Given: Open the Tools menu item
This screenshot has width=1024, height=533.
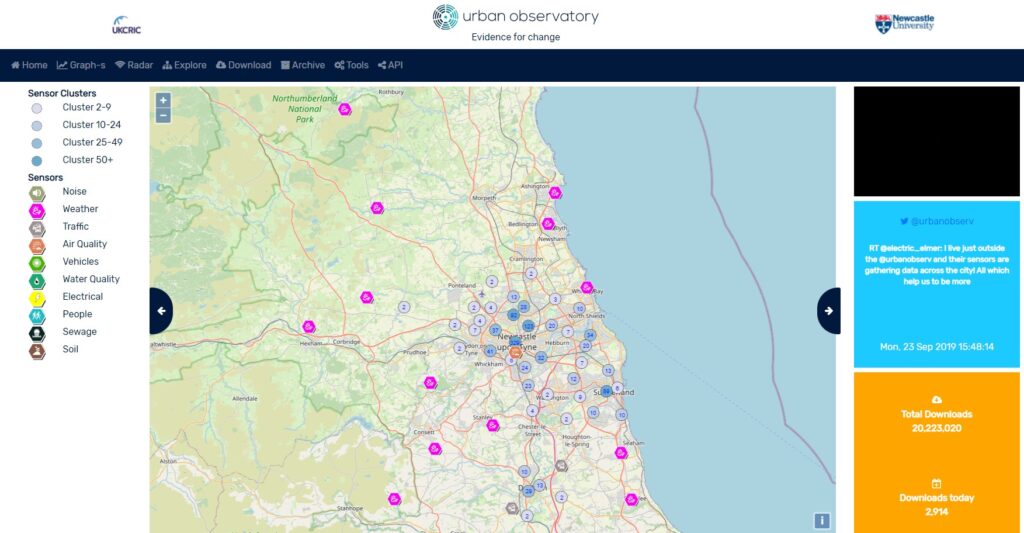Looking at the screenshot, I should click(351, 65).
